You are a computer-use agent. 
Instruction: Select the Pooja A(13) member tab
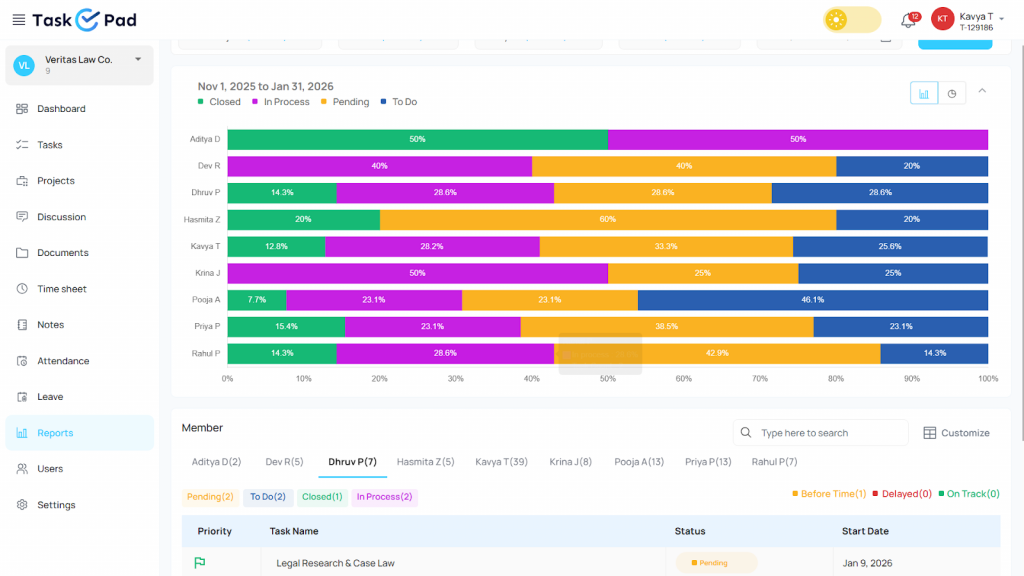pyautogui.click(x=639, y=462)
